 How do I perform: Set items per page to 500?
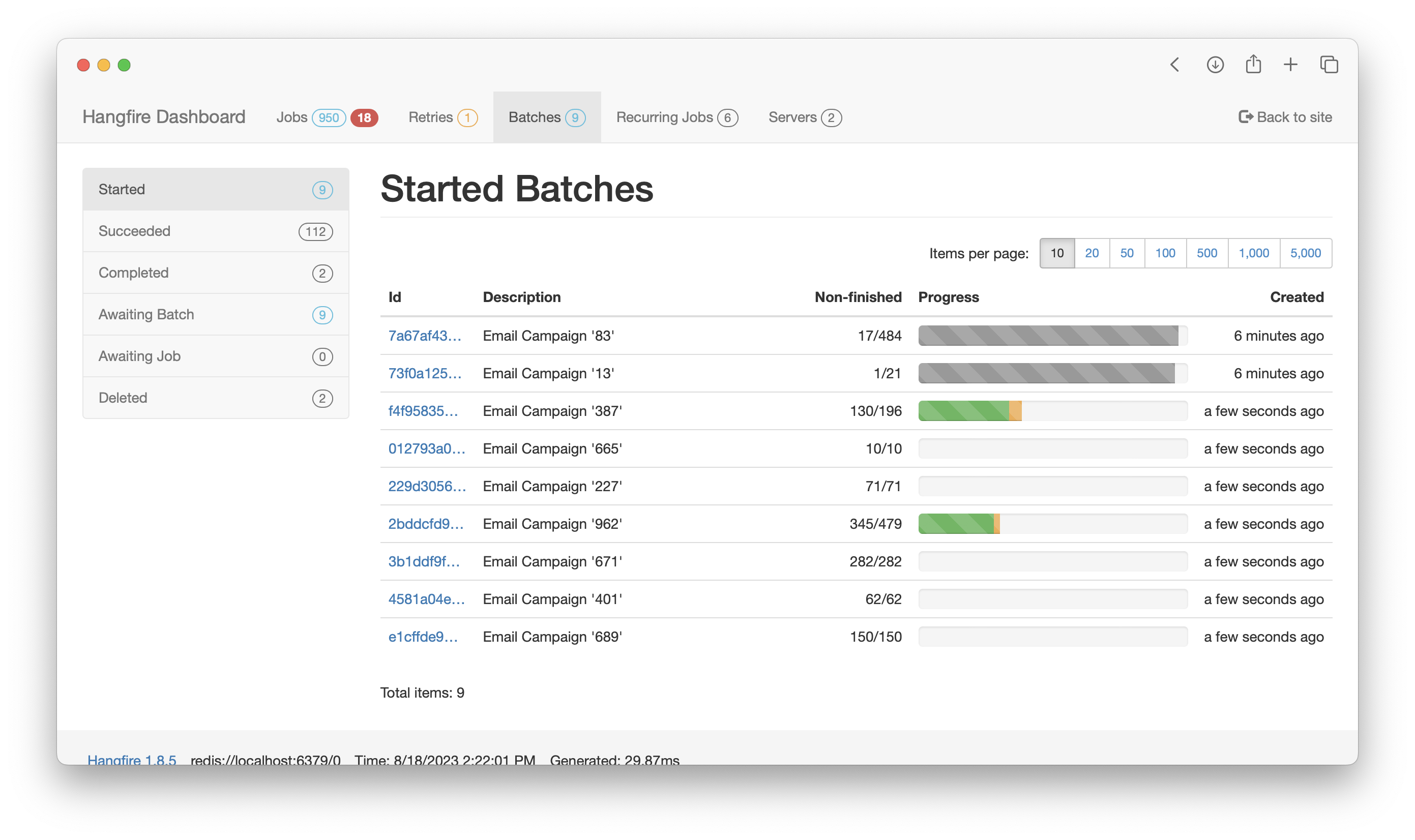pos(1206,253)
